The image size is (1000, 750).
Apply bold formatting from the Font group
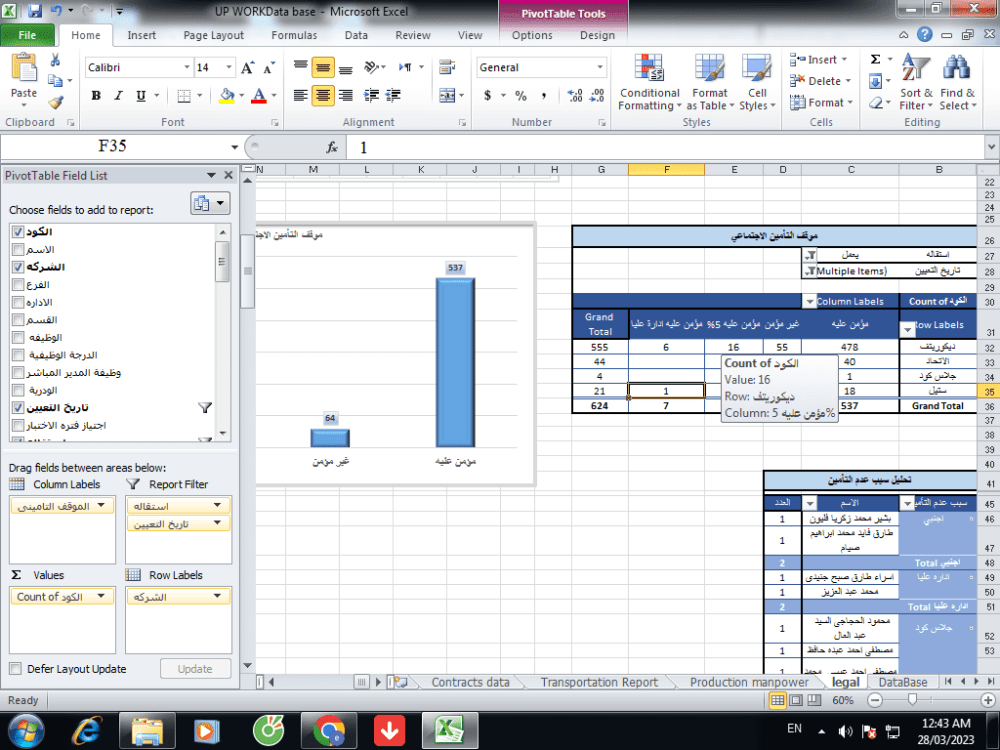[96, 95]
